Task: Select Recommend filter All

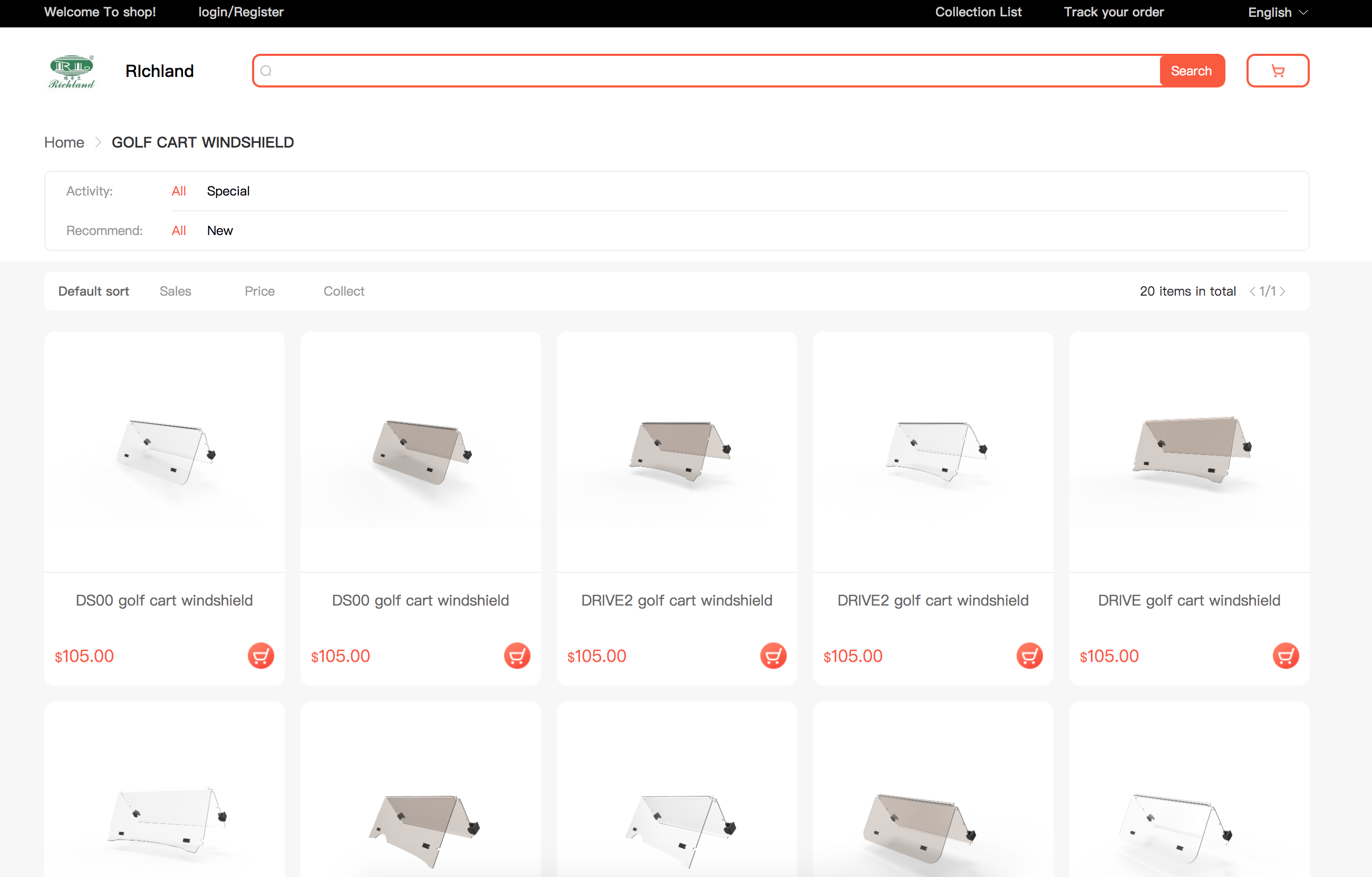Action: (179, 231)
